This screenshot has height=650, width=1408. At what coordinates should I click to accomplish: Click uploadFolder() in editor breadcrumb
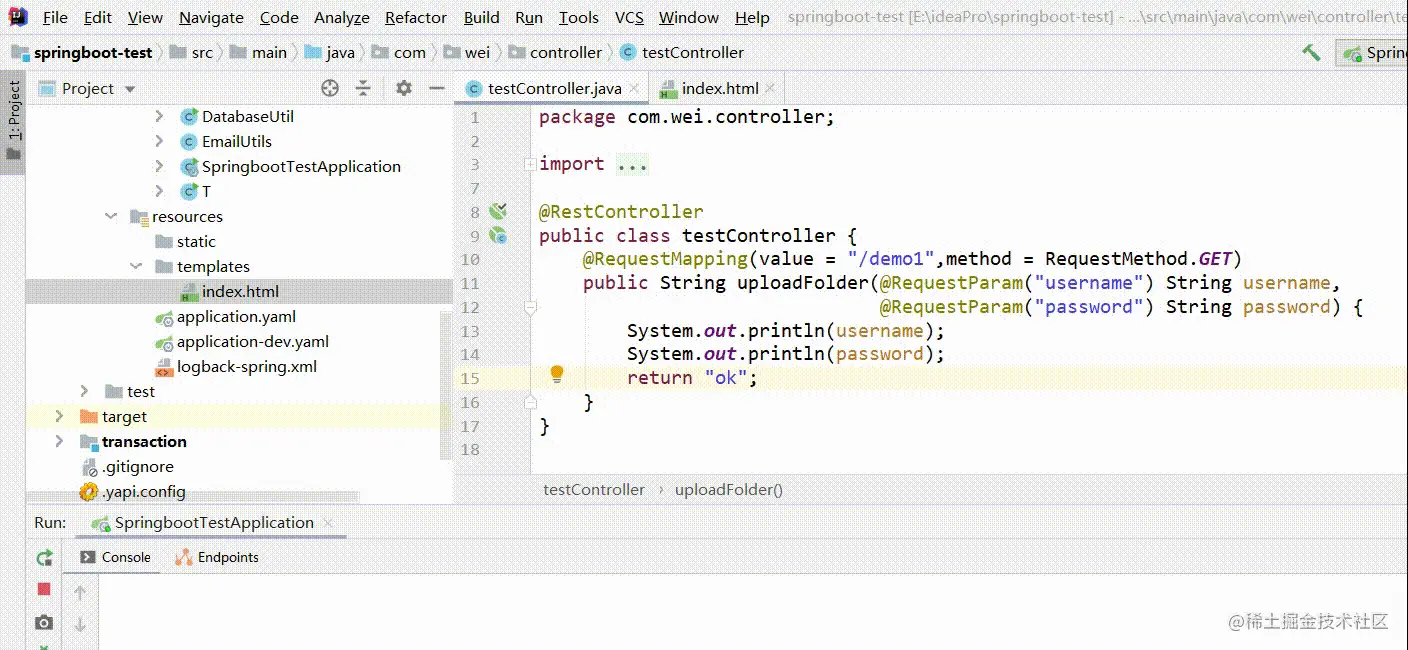pyautogui.click(x=728, y=490)
